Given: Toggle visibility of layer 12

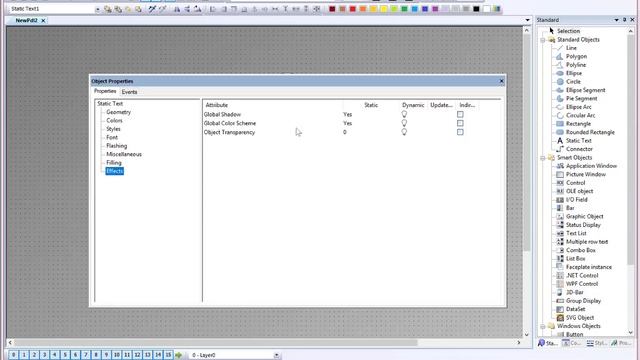Looking at the screenshot, I should 137,355.
